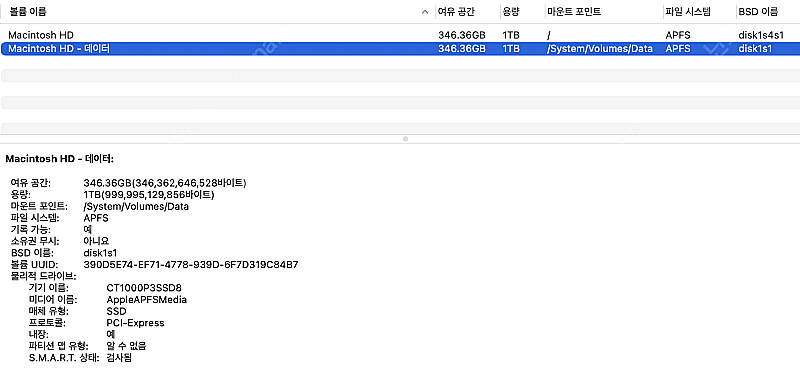This screenshot has width=800, height=372.
Task: Click 1TB in the selected 데이터 row
Action: click(x=511, y=49)
